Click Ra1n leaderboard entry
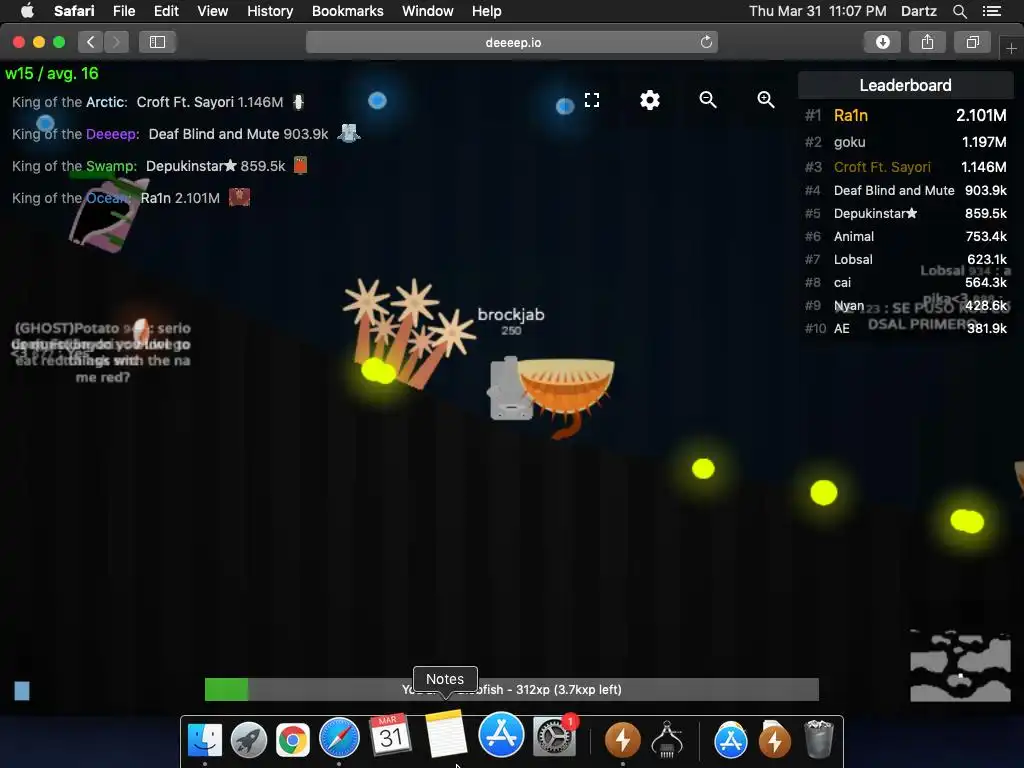1024x768 pixels. tap(905, 116)
